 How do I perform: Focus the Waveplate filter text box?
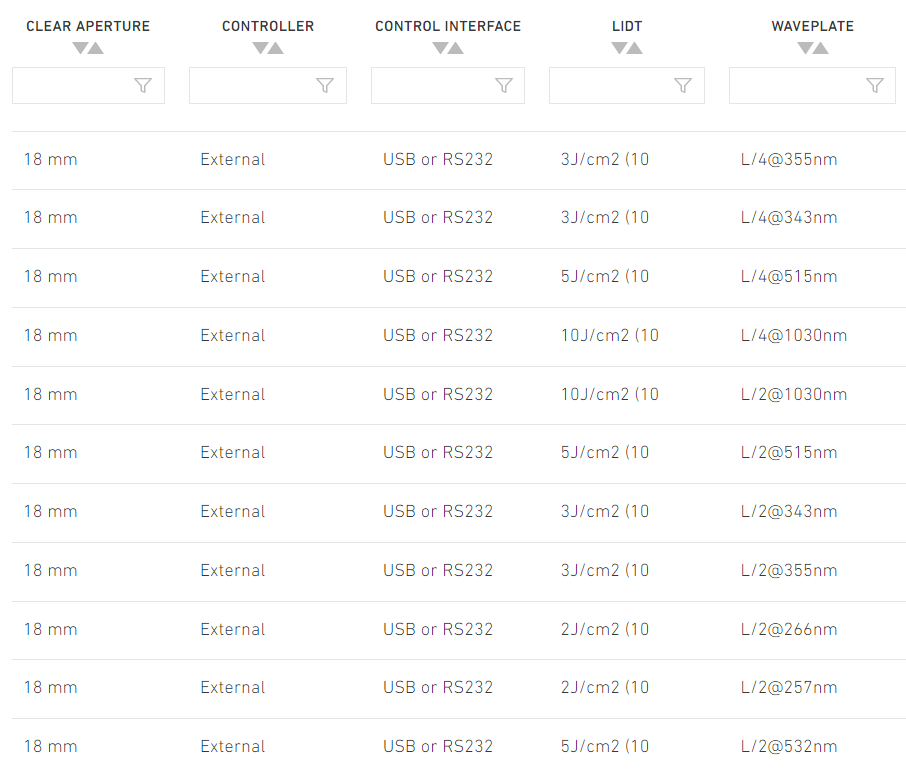812,86
